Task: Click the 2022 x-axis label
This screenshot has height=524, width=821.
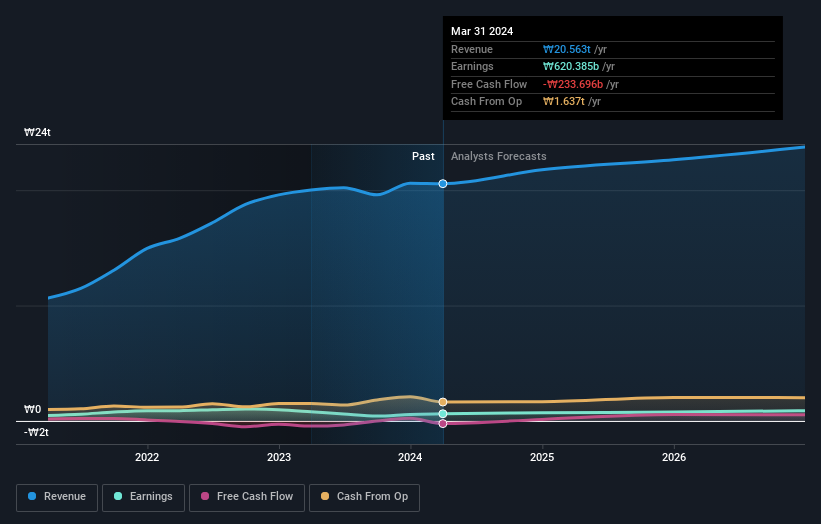Action: [147, 458]
